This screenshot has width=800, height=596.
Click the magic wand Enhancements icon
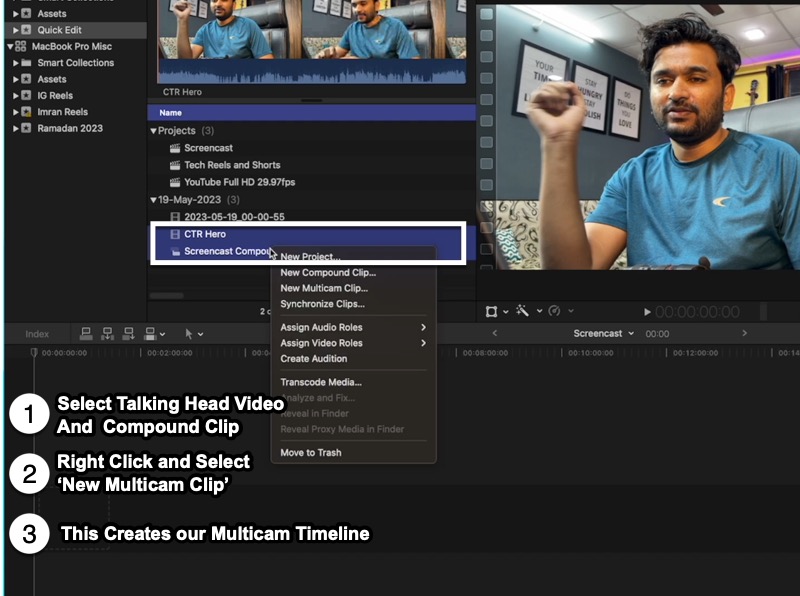point(522,311)
